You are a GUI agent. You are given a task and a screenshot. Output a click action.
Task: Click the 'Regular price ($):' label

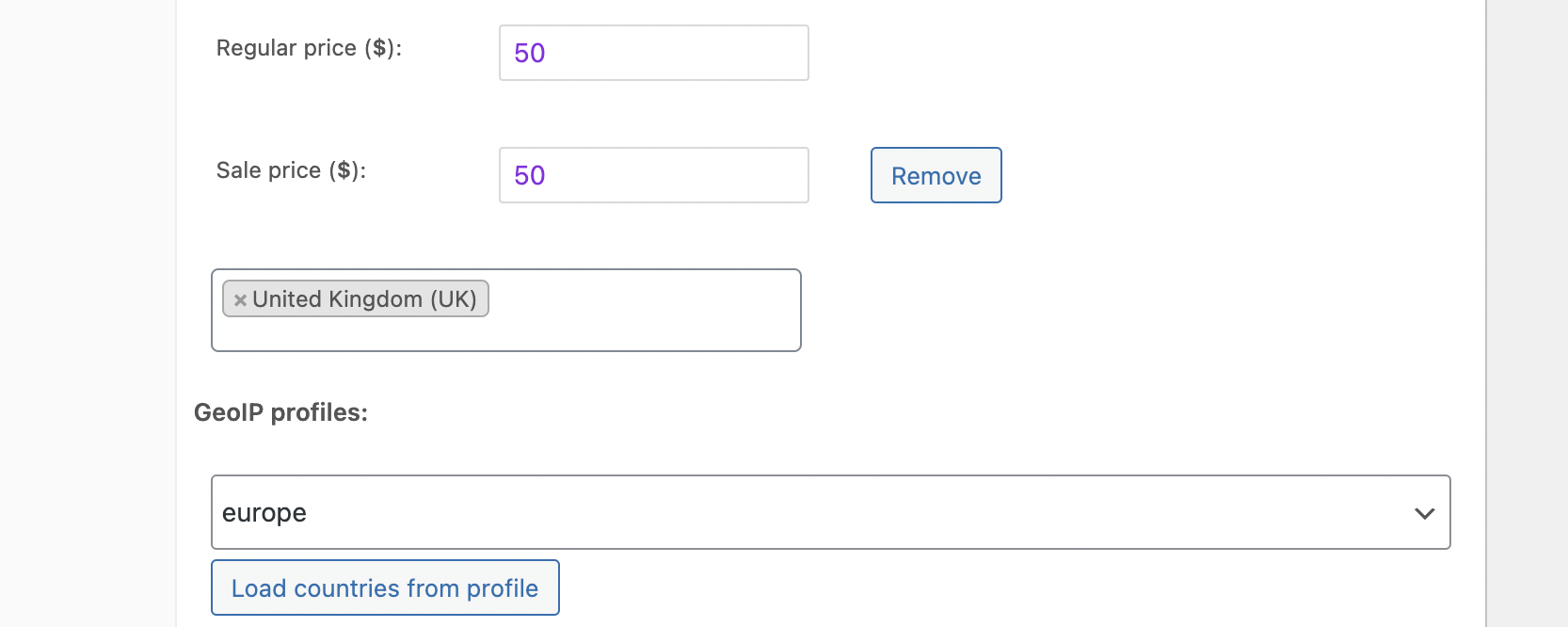click(309, 48)
